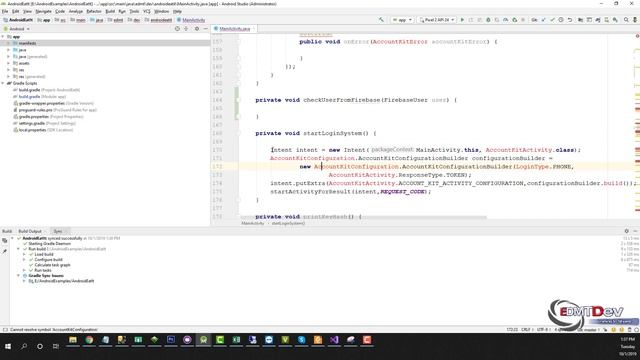640x360 pixels.
Task: Open File Explorer from the taskbar
Action: click(x=73, y=340)
